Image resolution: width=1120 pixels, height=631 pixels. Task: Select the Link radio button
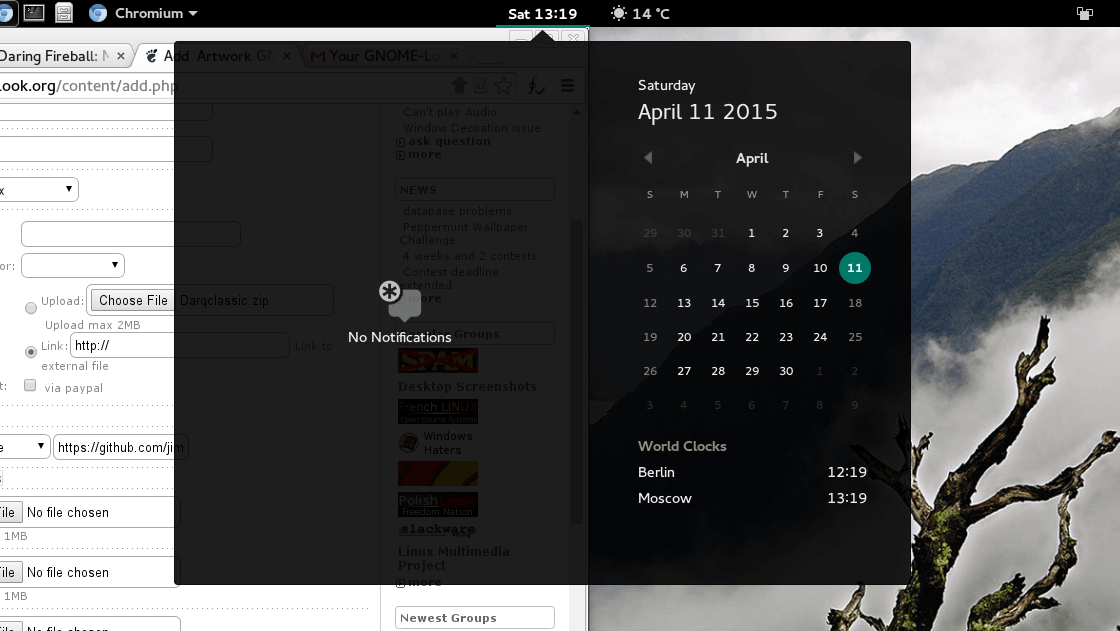(x=31, y=352)
